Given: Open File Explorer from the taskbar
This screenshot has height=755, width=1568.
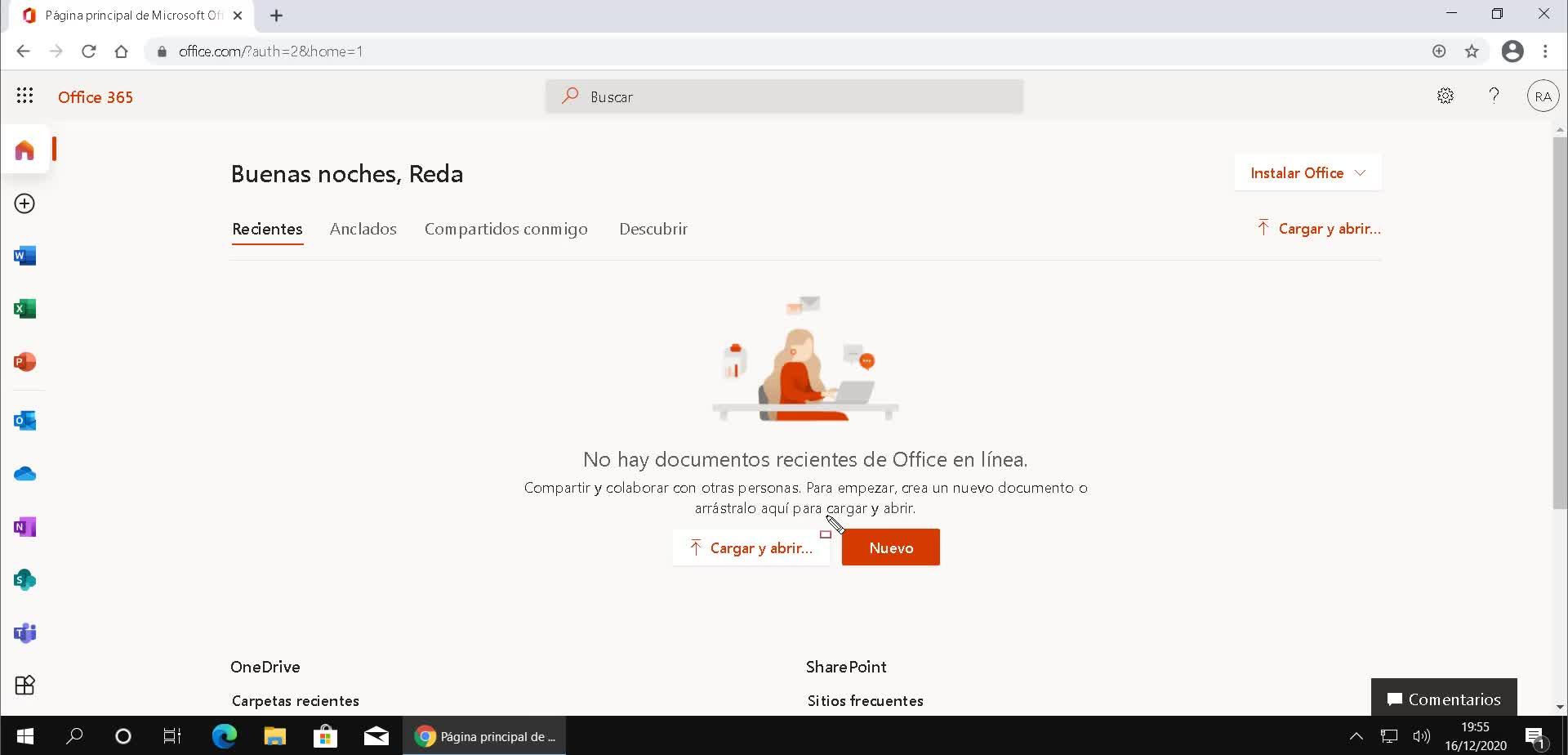Looking at the screenshot, I should (275, 736).
